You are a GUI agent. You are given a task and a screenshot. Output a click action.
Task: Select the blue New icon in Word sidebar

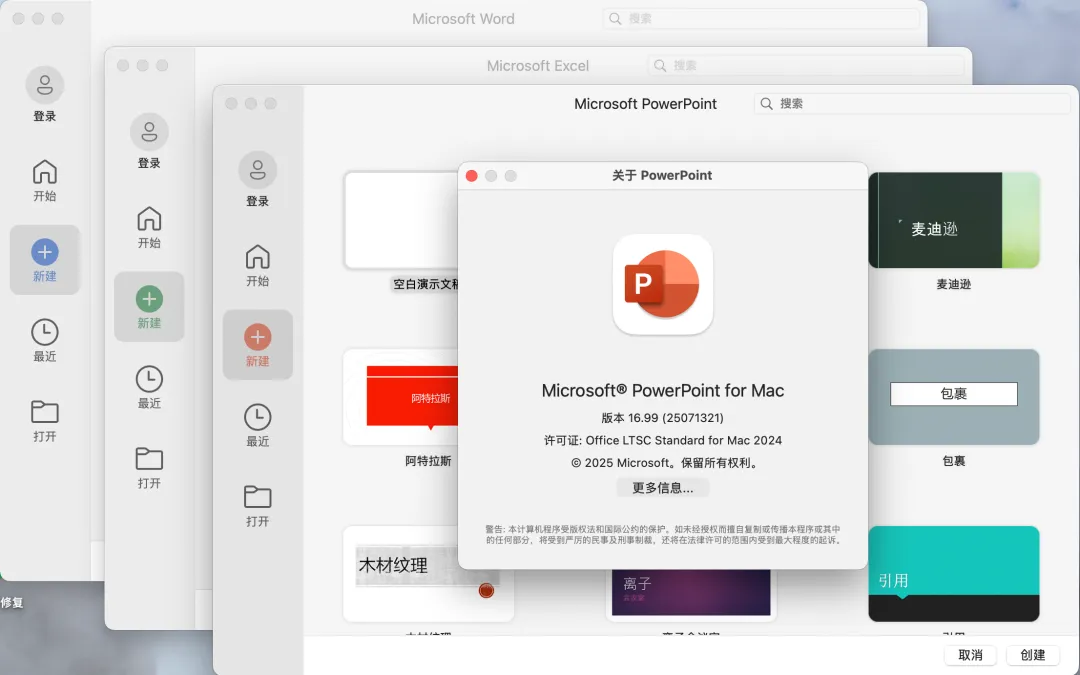tap(45, 252)
